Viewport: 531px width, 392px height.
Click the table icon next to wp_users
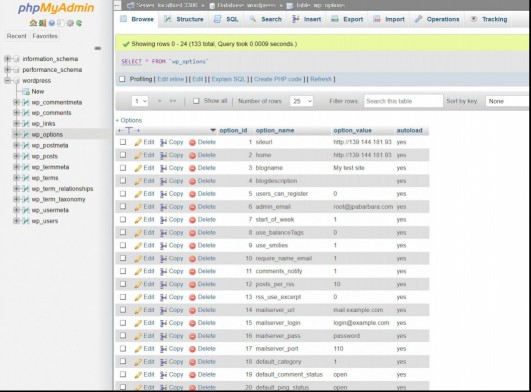coord(26,221)
